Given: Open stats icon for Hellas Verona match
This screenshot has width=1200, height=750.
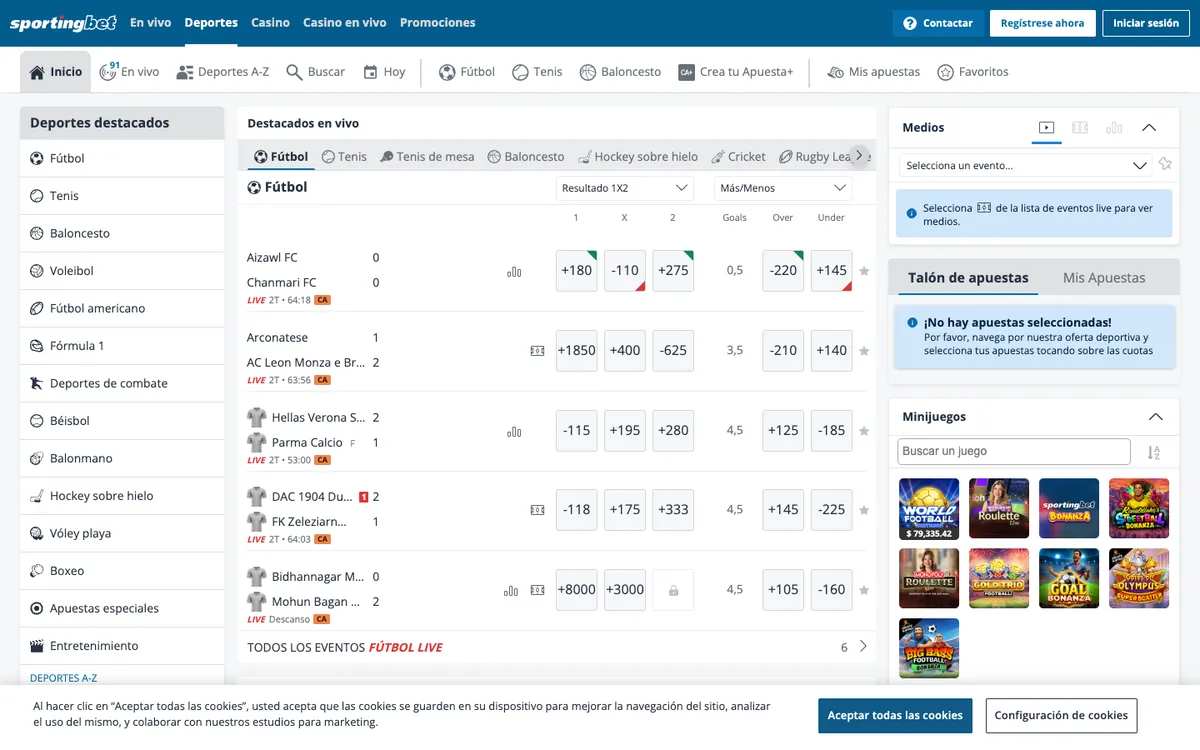Looking at the screenshot, I should click(x=514, y=431).
